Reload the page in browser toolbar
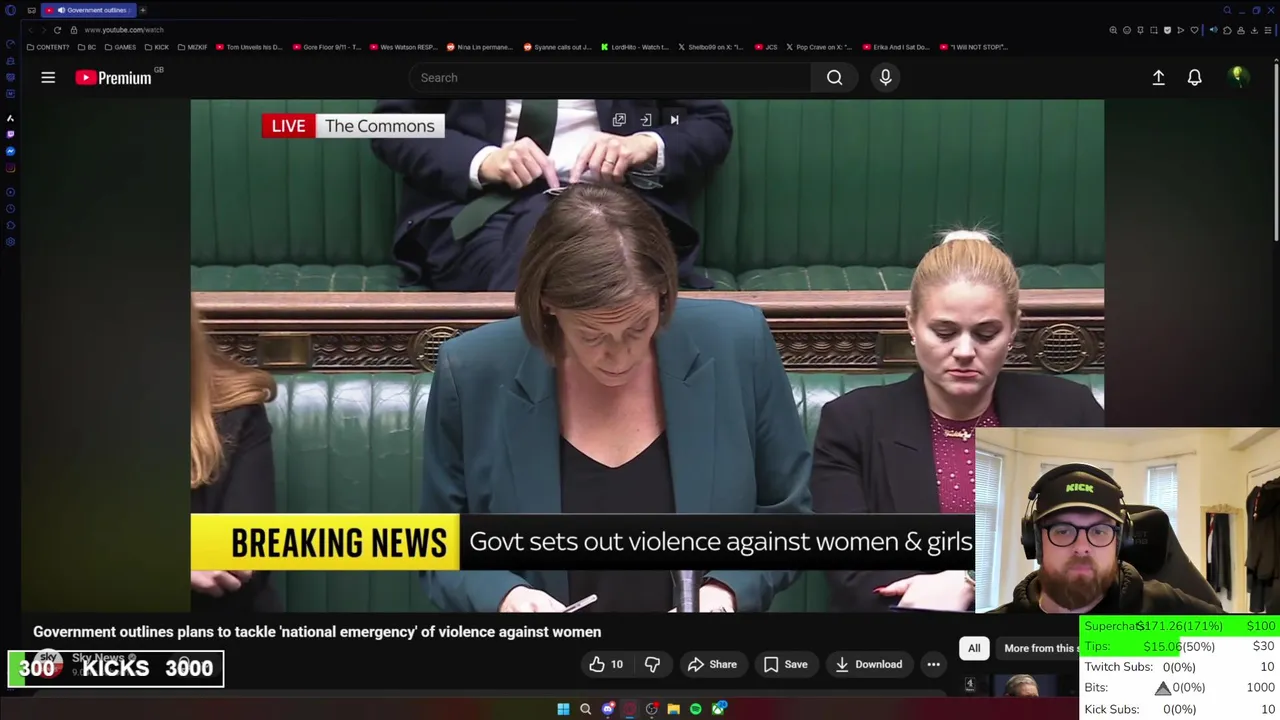Image resolution: width=1280 pixels, height=720 pixels. [x=57, y=30]
